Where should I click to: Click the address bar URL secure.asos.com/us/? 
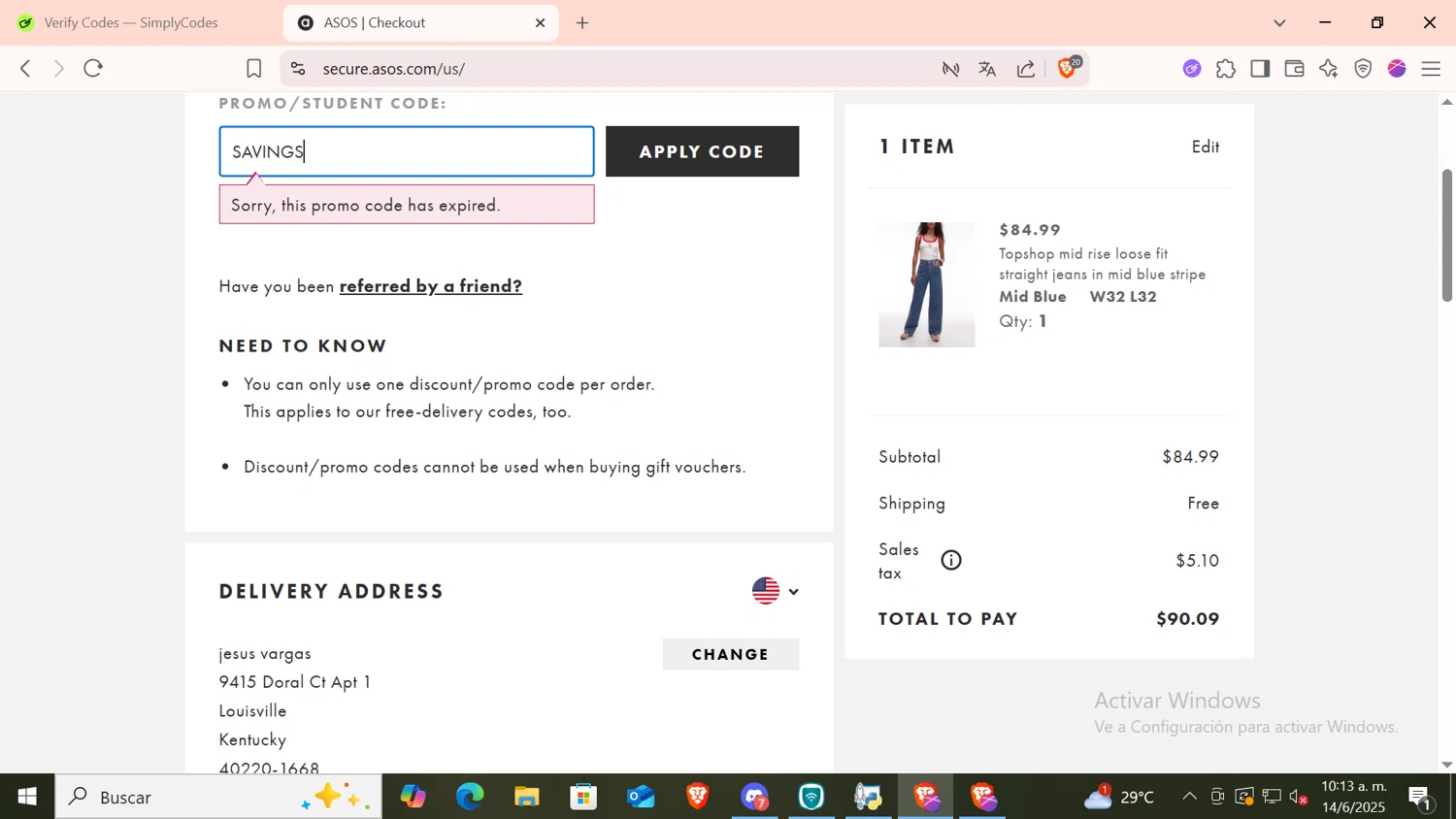click(393, 69)
